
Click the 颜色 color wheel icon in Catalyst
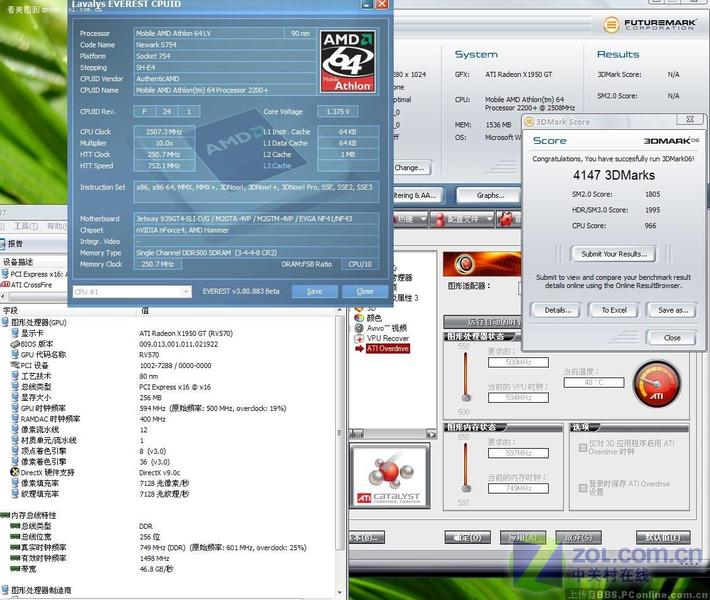(359, 318)
